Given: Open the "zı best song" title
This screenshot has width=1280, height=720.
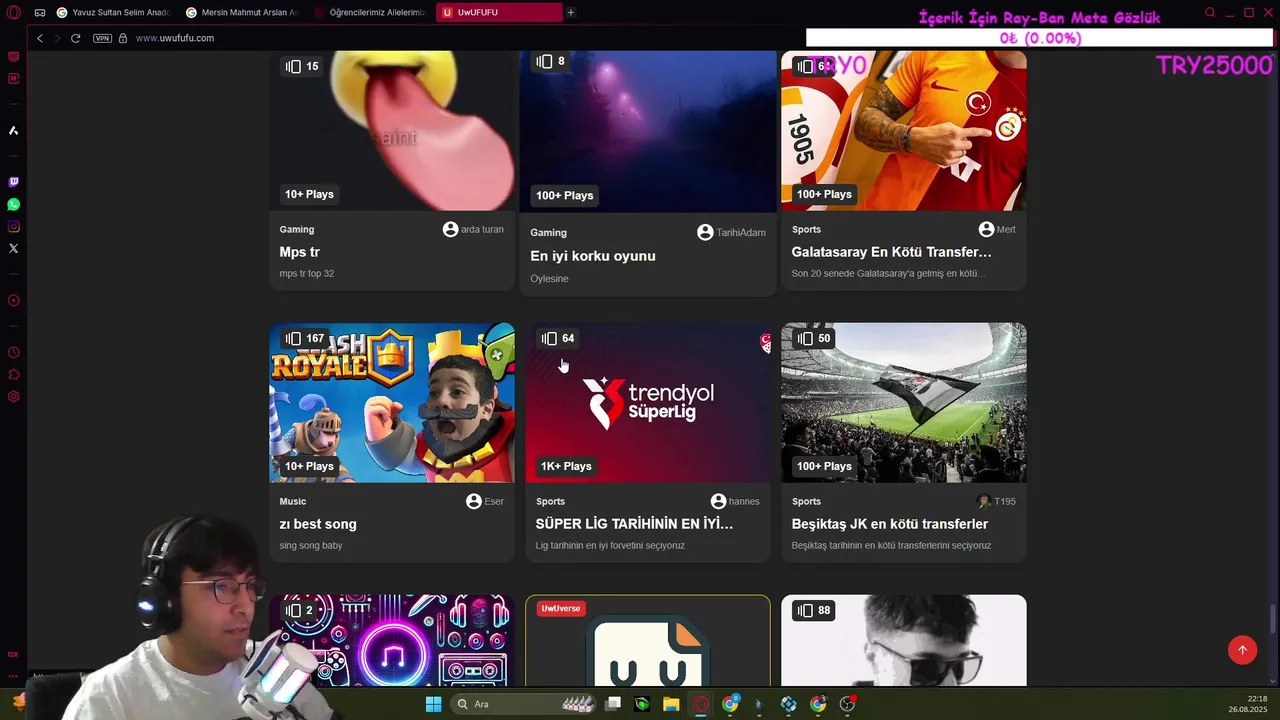Looking at the screenshot, I should (318, 524).
